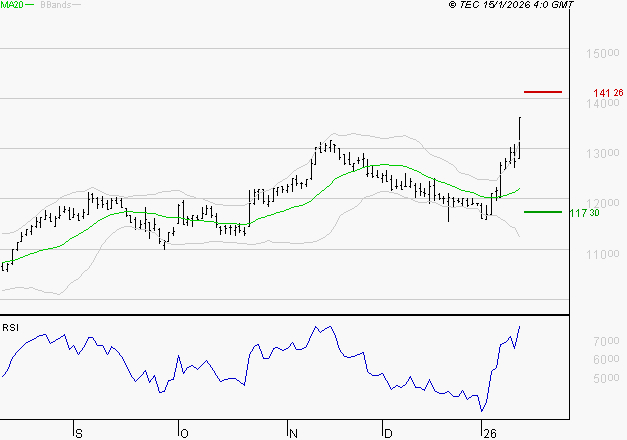
Task: Click the red resistance line marker
Action: [543, 92]
